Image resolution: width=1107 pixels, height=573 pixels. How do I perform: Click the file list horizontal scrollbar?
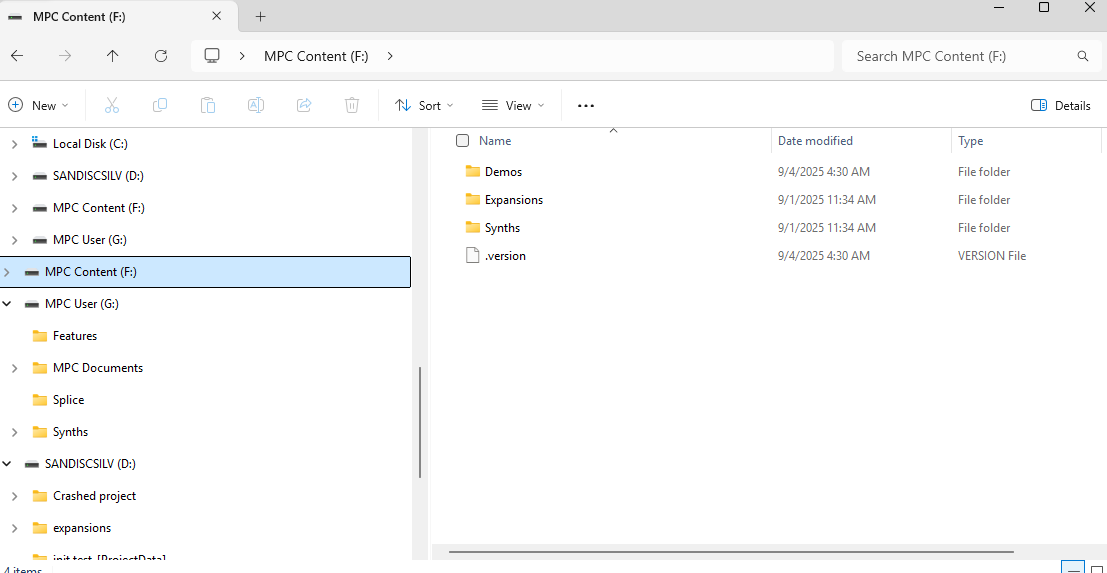point(733,552)
